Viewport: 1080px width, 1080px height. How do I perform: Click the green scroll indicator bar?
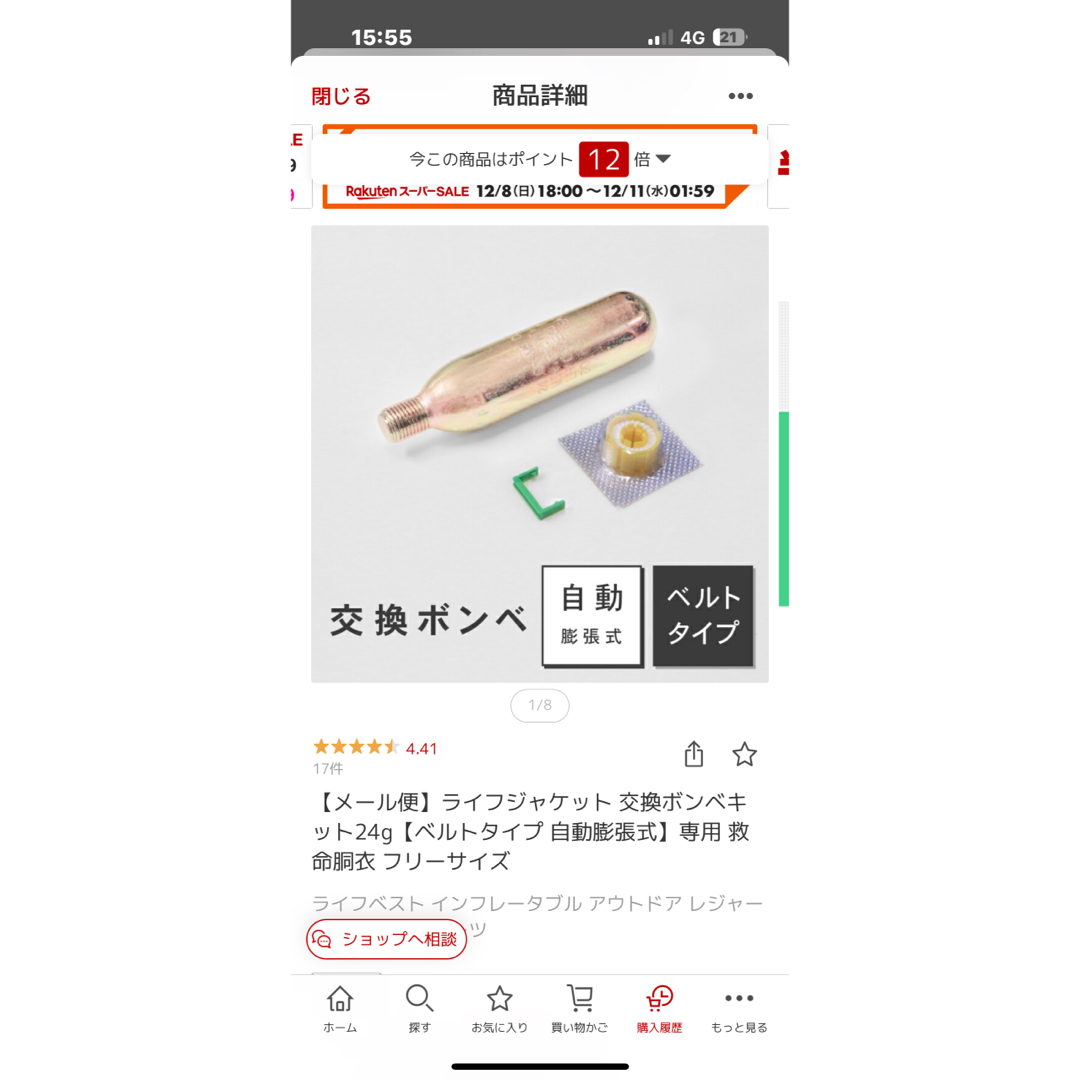point(784,509)
